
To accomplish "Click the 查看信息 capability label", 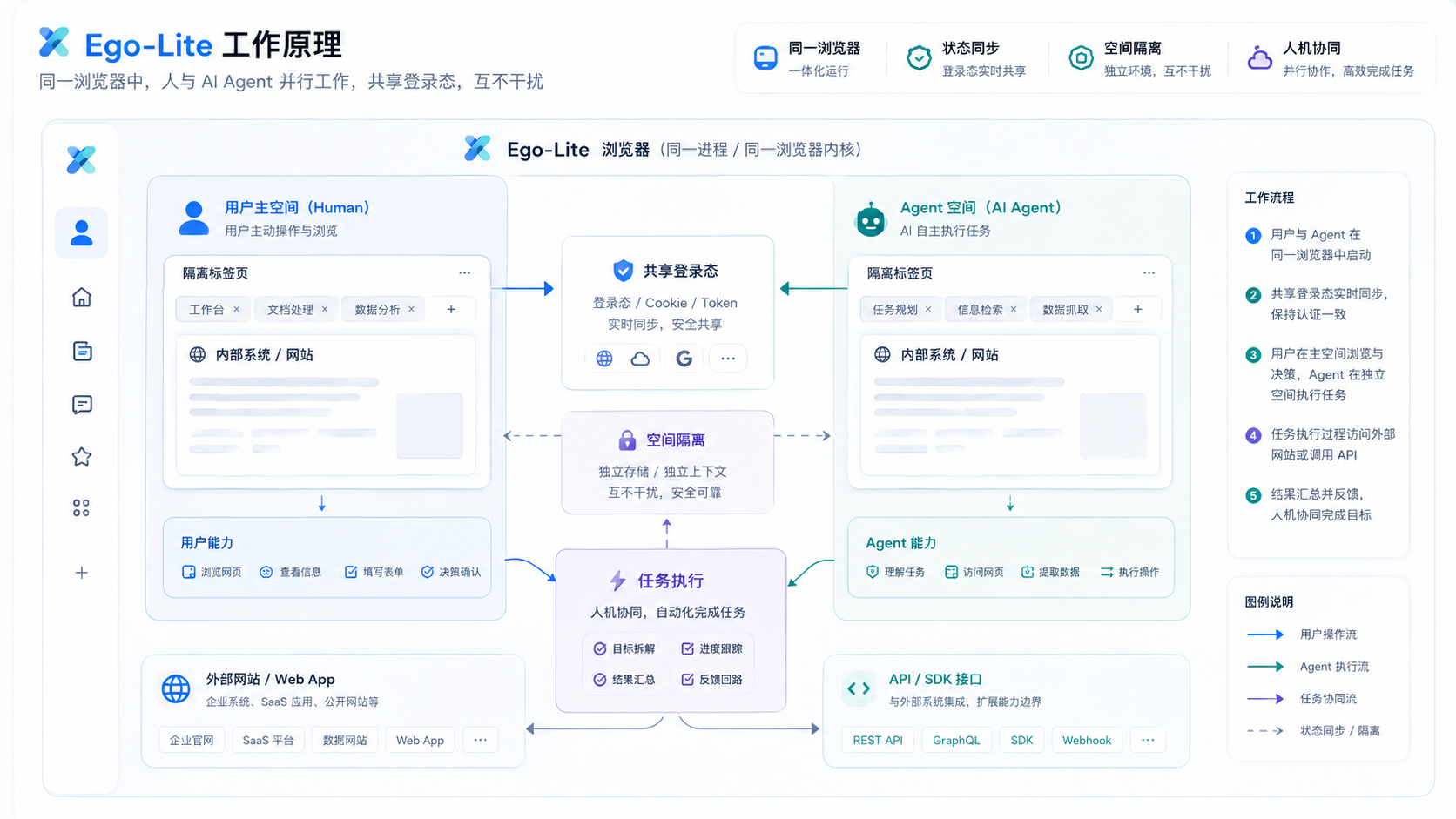I will pyautogui.click(x=300, y=572).
